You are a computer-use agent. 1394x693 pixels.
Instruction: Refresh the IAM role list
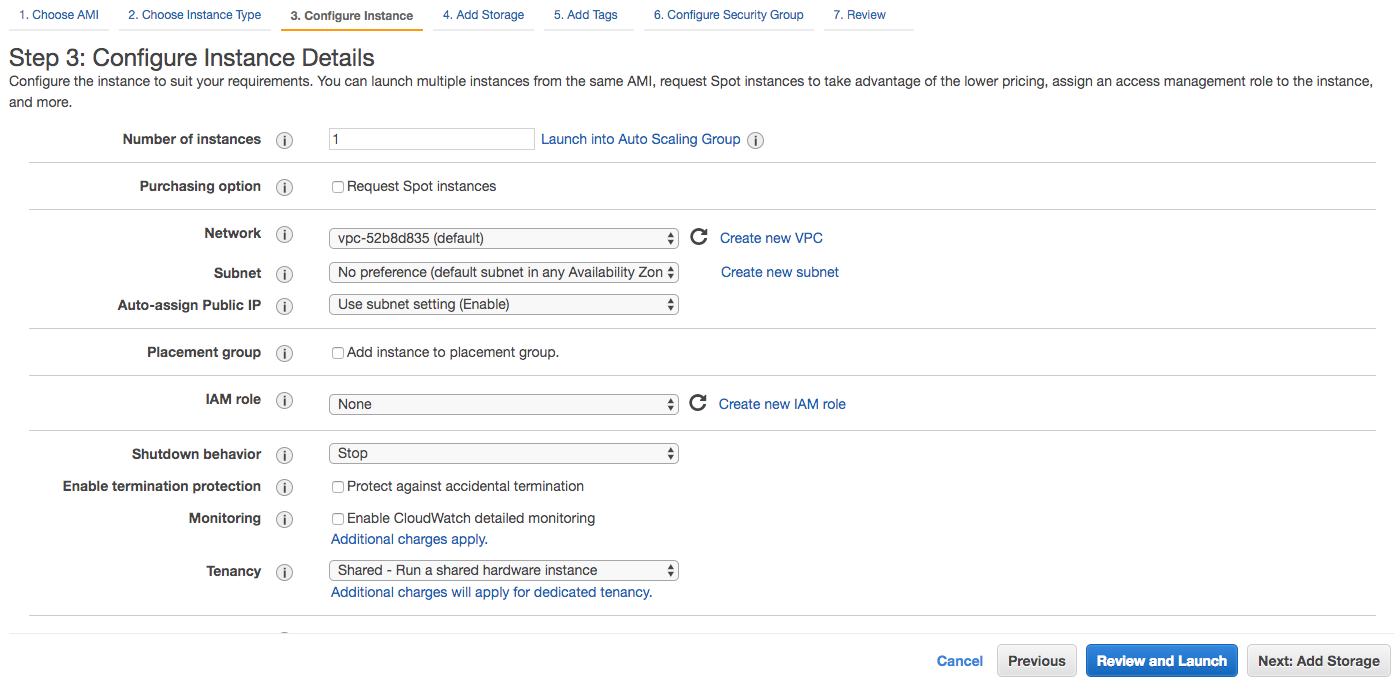tap(698, 403)
